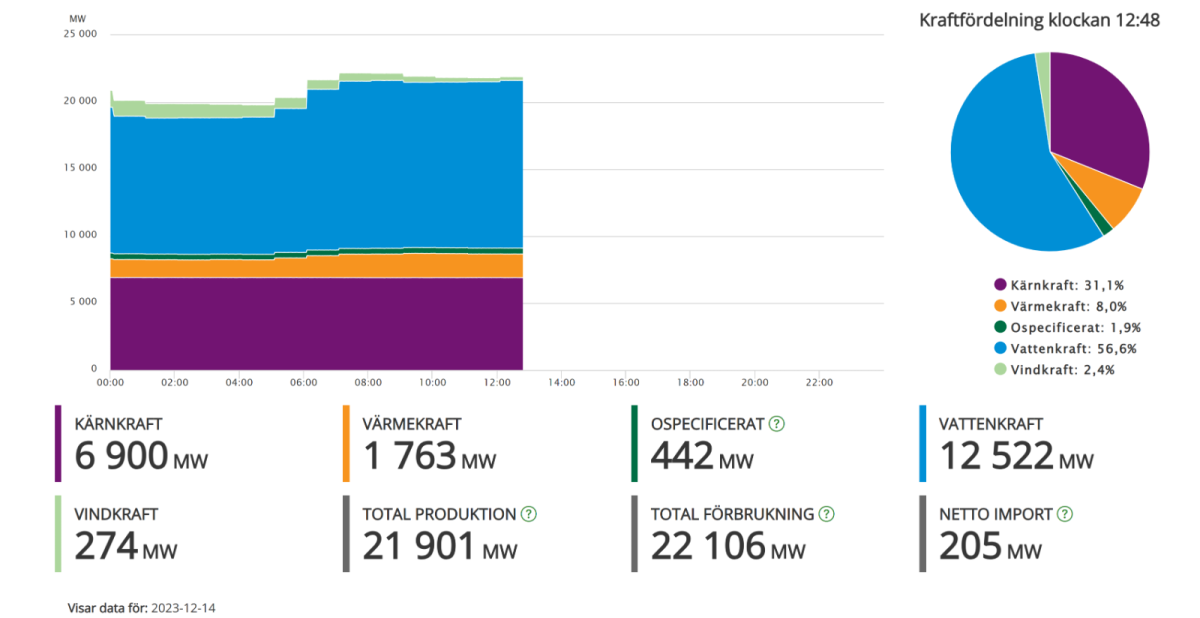Select the VÄRMEKRAFT 1 763 MW tile
The width and height of the screenshot is (1200, 618).
click(x=428, y=443)
